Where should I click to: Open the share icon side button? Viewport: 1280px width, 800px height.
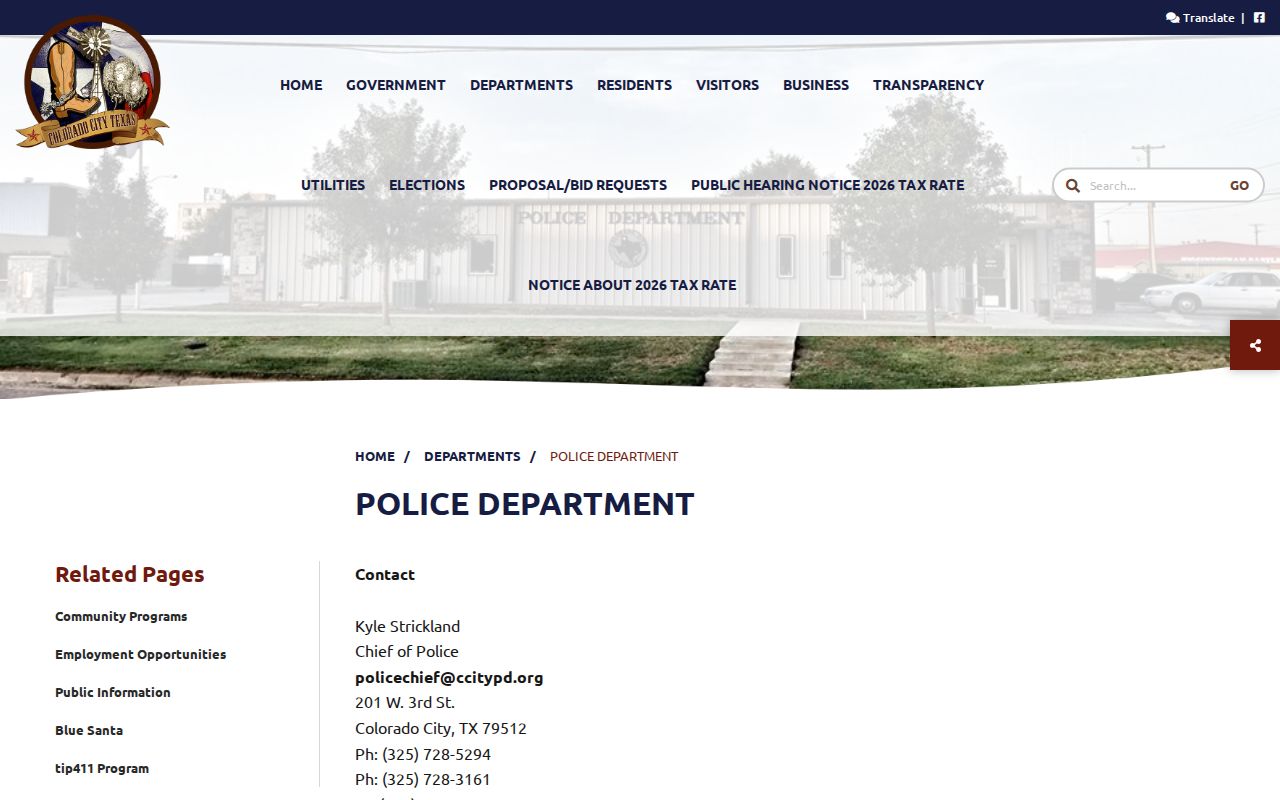pyautogui.click(x=1255, y=345)
